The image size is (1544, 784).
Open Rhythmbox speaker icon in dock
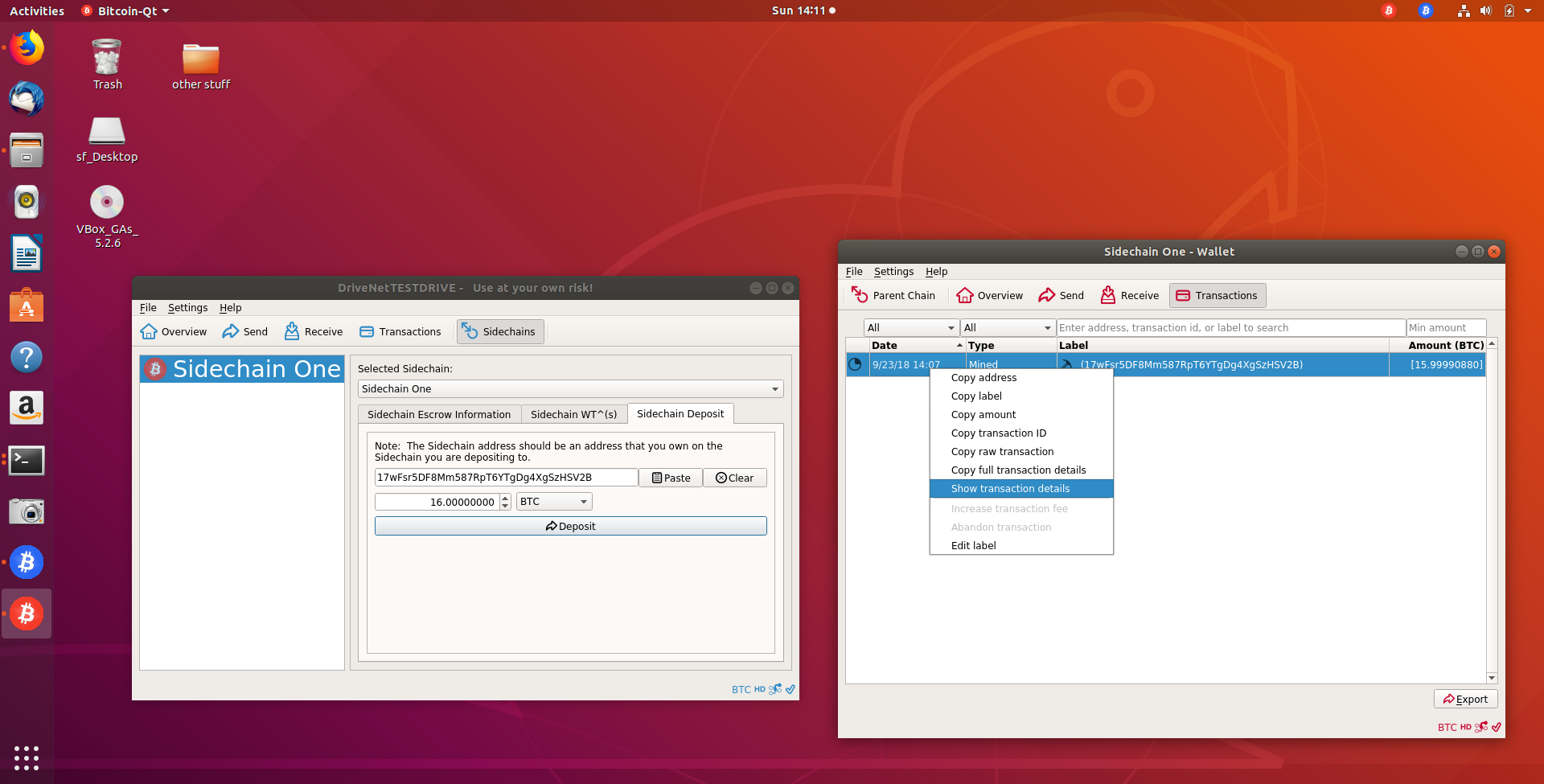[27, 202]
